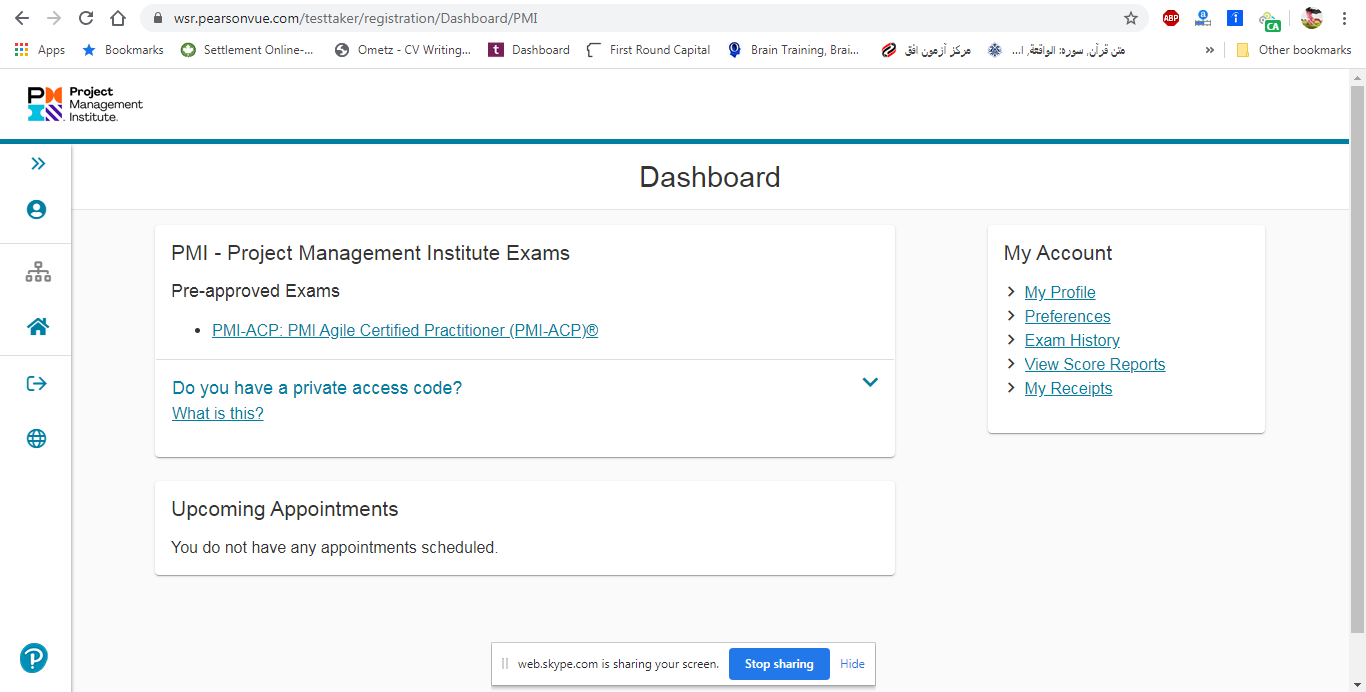The width and height of the screenshot is (1366, 692).
Task: Click the browser address bar URL
Action: [600, 18]
